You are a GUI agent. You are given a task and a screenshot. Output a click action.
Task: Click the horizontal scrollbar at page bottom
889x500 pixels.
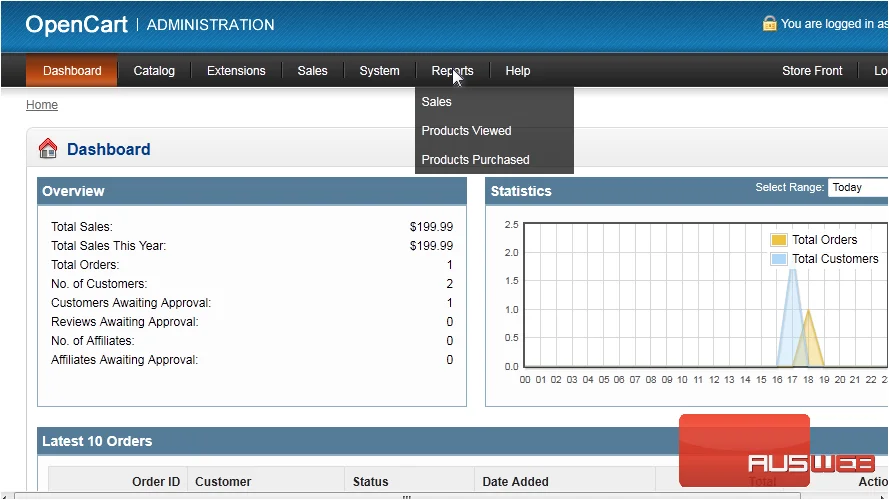point(407,496)
